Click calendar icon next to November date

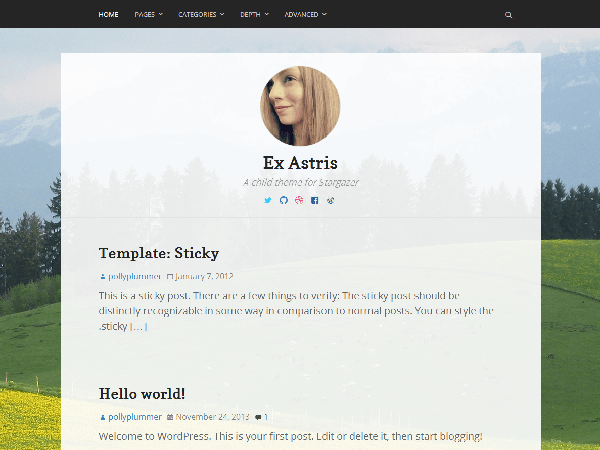point(170,417)
